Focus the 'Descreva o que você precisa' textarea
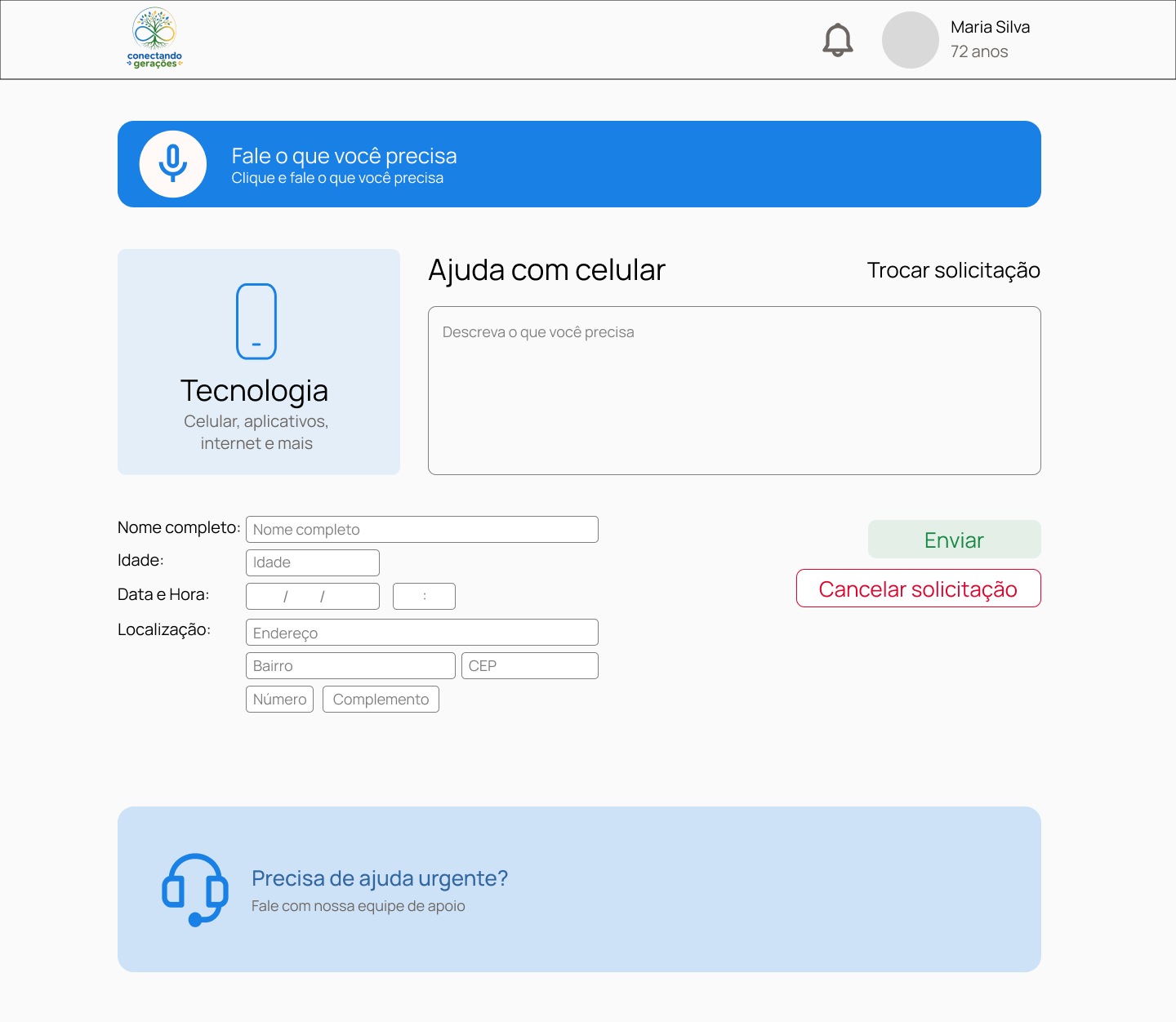This screenshot has height=1022, width=1176. click(x=734, y=390)
